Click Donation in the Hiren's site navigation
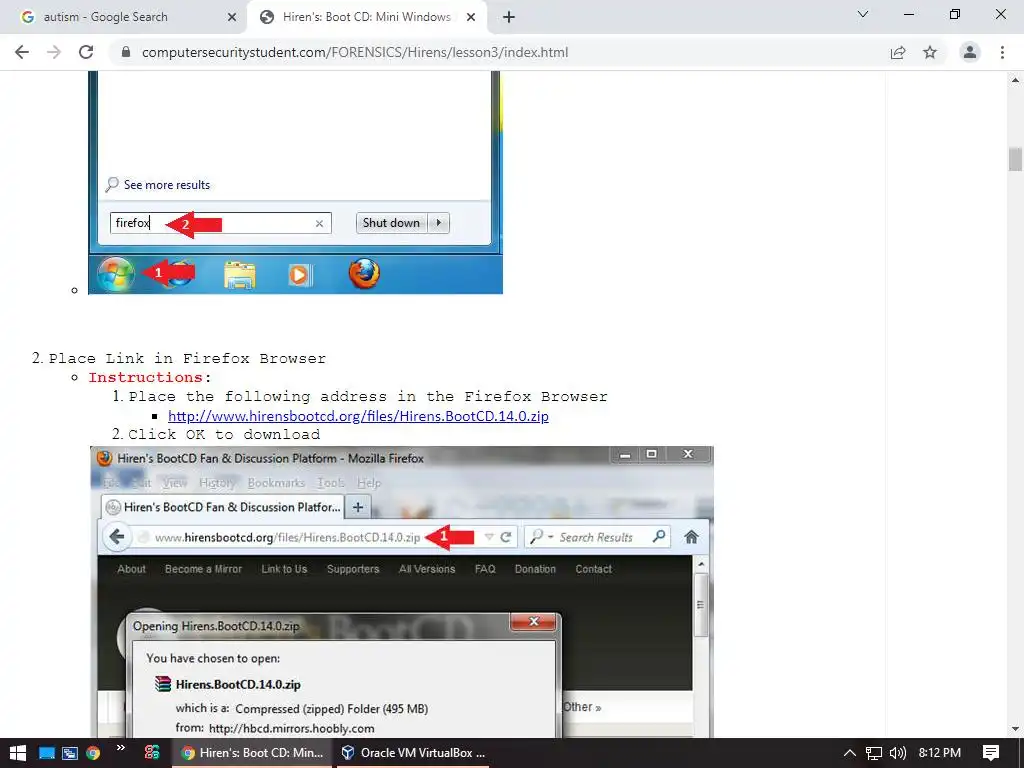 535,569
